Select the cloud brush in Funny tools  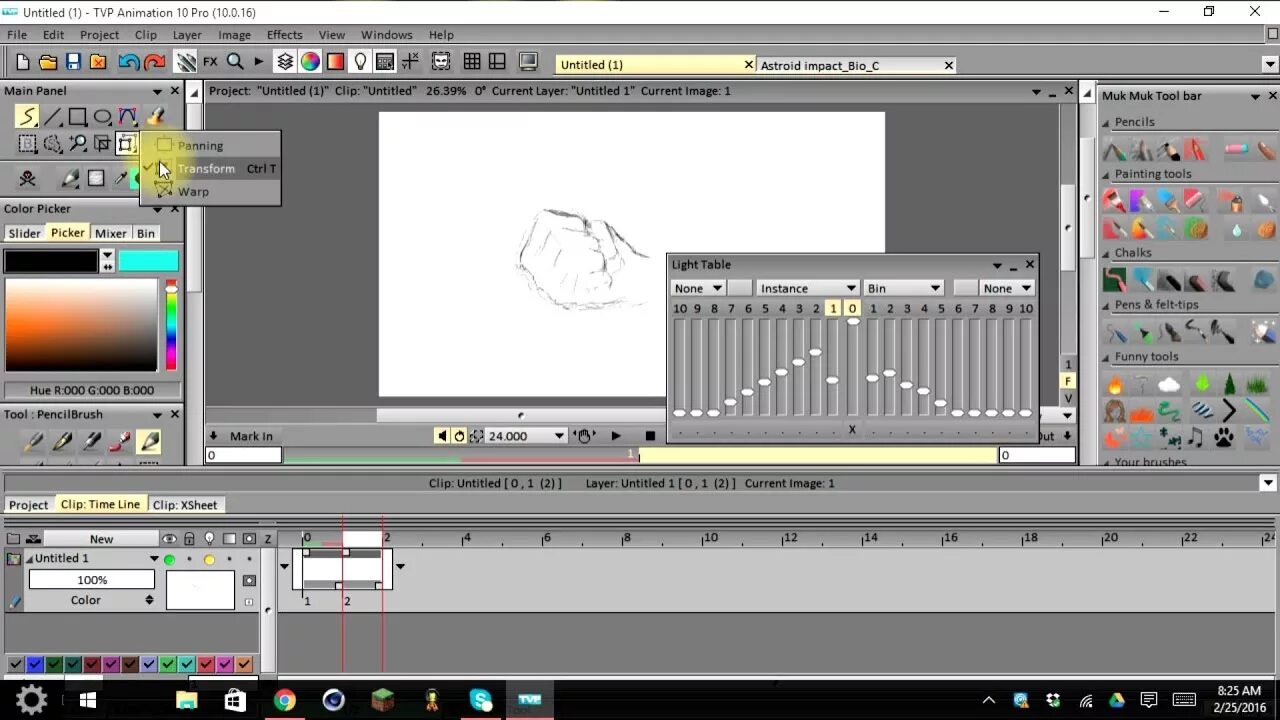[x=1169, y=384]
